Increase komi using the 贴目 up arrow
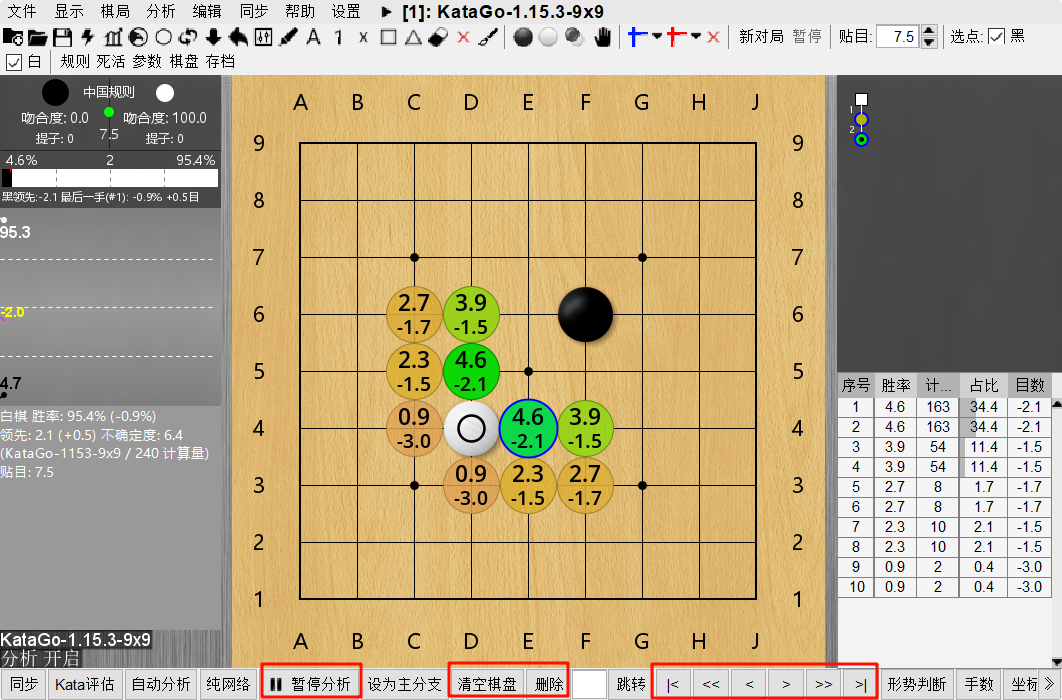 [929, 31]
